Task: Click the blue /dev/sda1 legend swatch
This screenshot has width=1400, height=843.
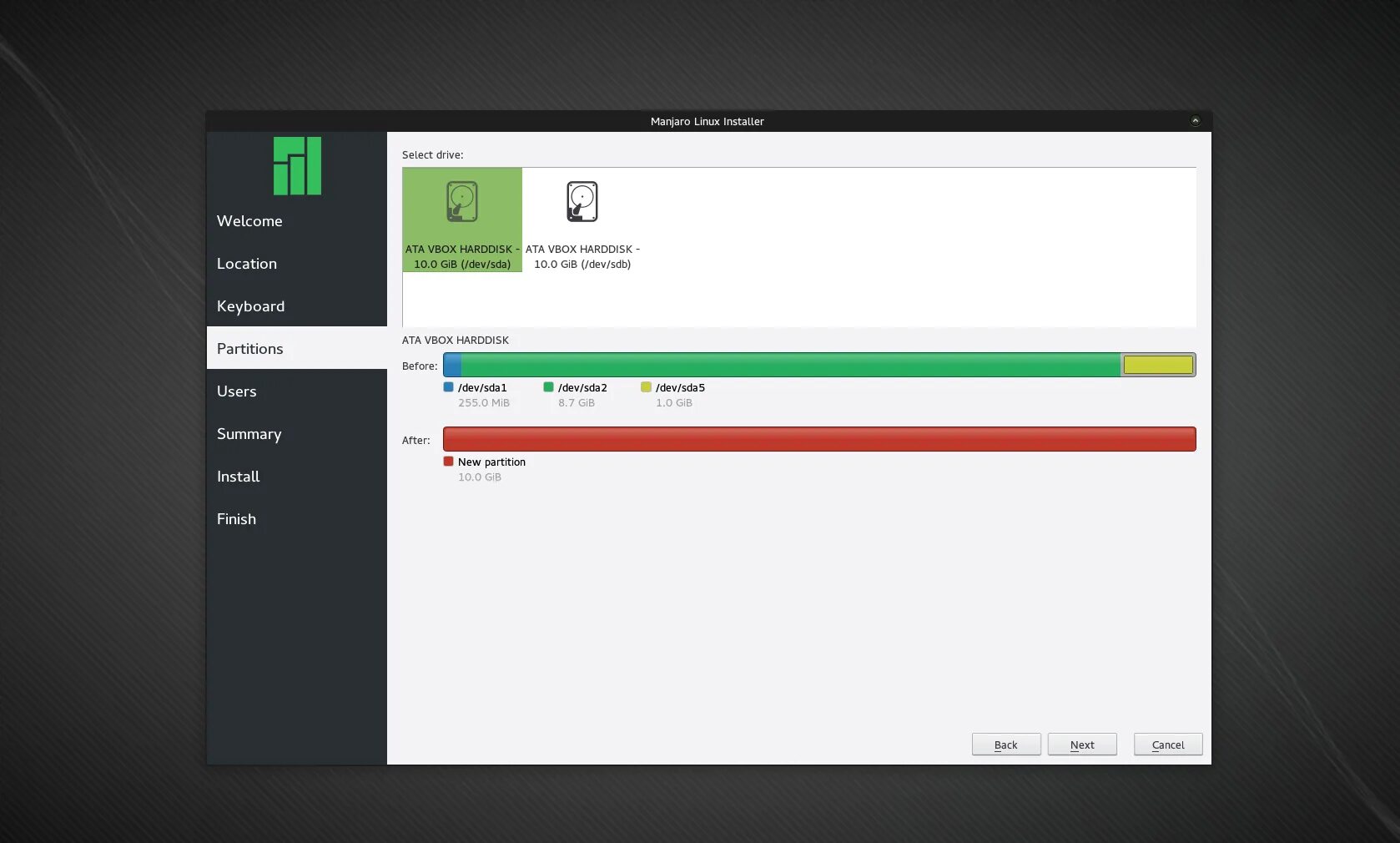Action: [449, 387]
